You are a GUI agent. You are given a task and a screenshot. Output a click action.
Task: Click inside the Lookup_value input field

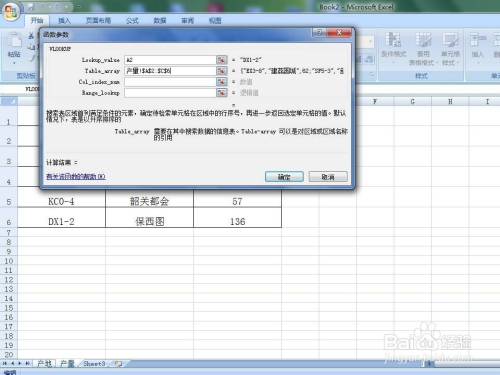pos(170,60)
